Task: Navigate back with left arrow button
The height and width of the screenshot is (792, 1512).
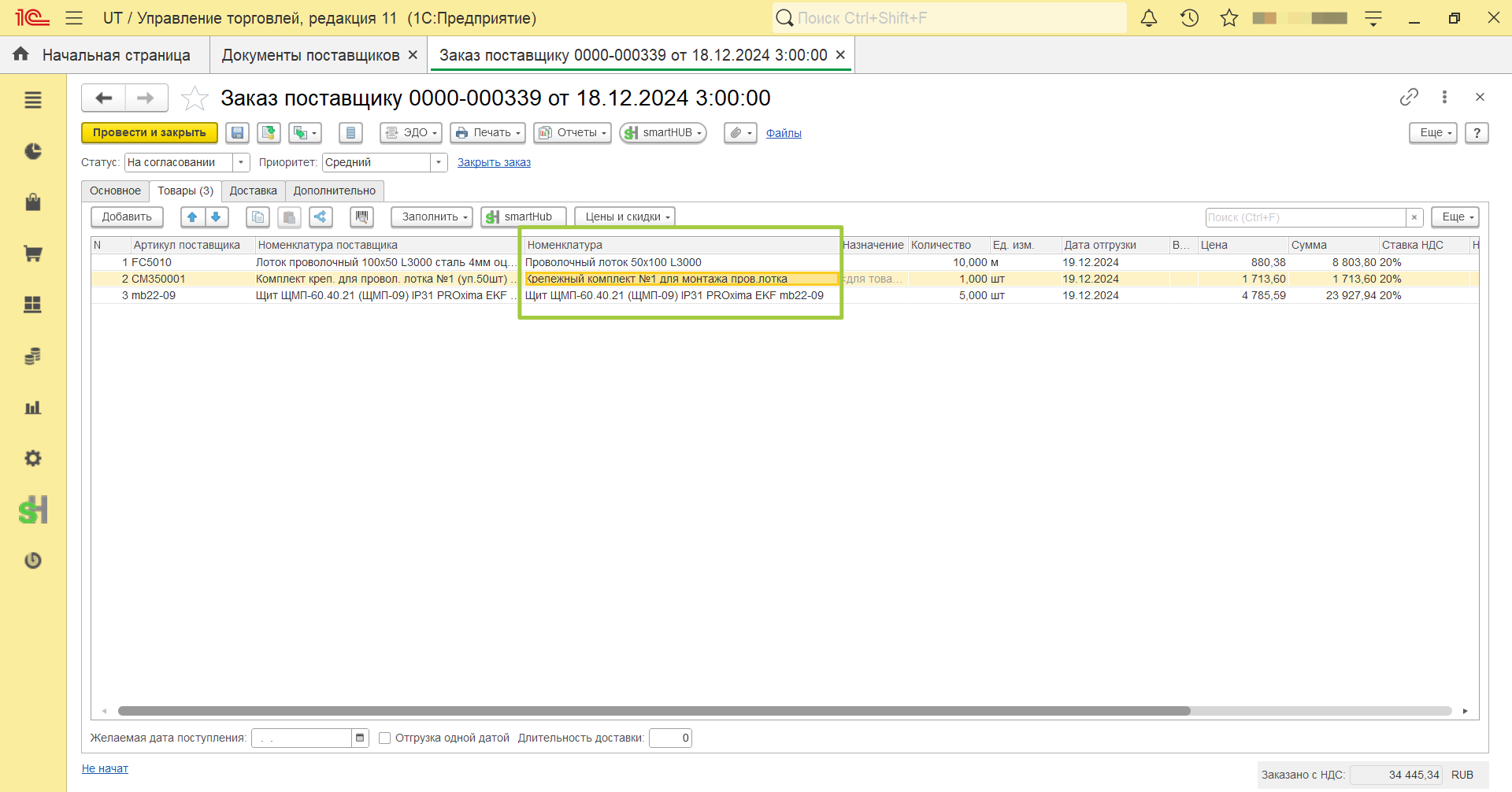Action: point(103,98)
